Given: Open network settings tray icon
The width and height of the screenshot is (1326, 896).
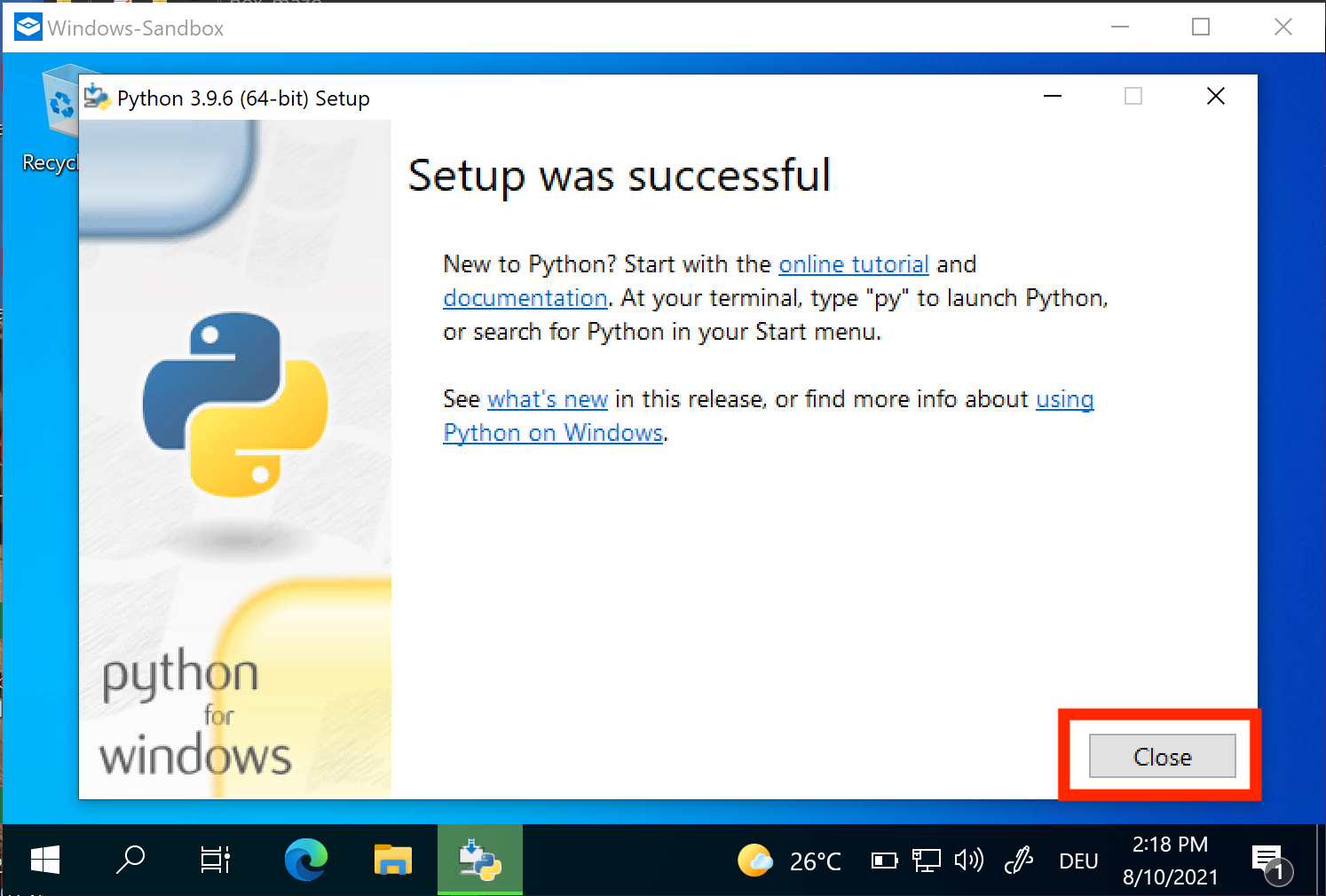Looking at the screenshot, I should coord(926,861).
